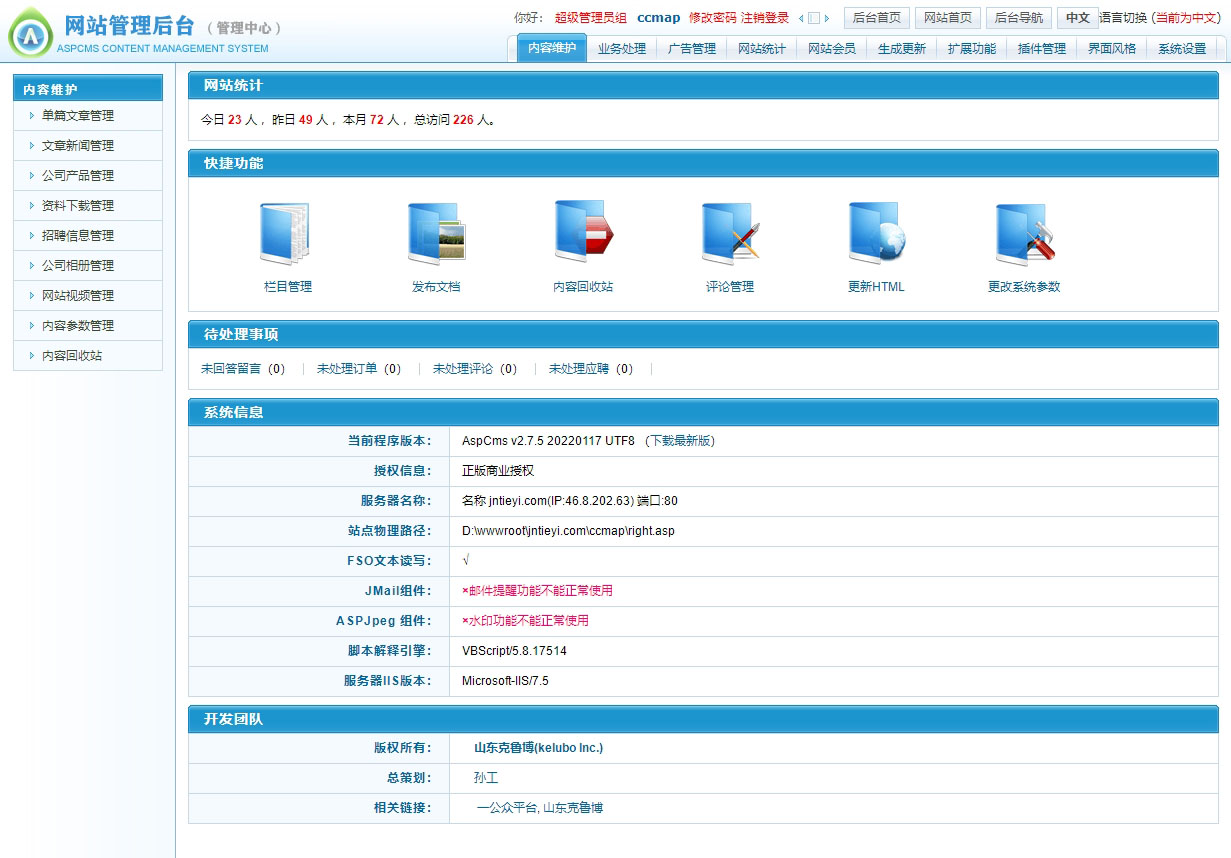This screenshot has width=1231, height=858.
Task: Click the left arrow beside 注销登录
Action: (801, 18)
